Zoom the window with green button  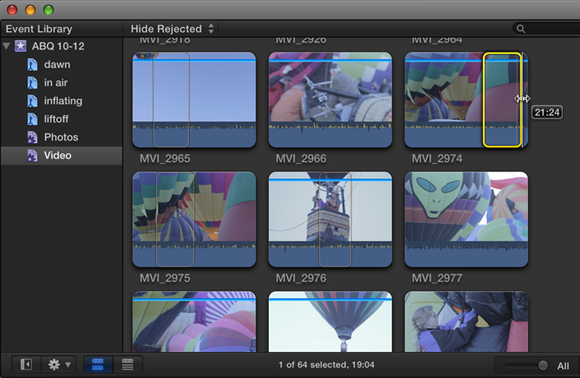48,10
